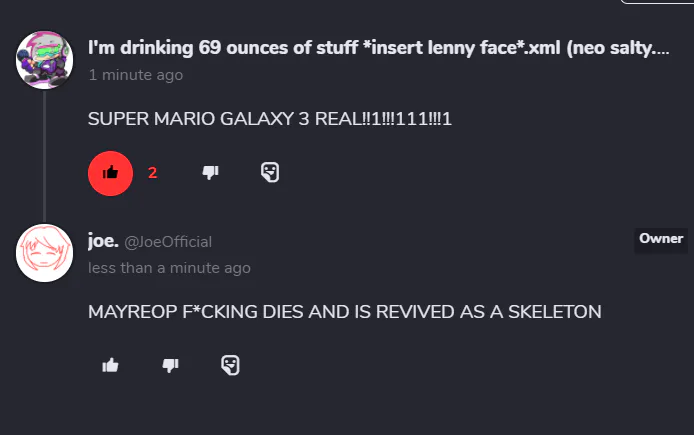The height and width of the screenshot is (435, 694).
Task: Open the reaction picker on joe.'s reply
Action: click(229, 365)
